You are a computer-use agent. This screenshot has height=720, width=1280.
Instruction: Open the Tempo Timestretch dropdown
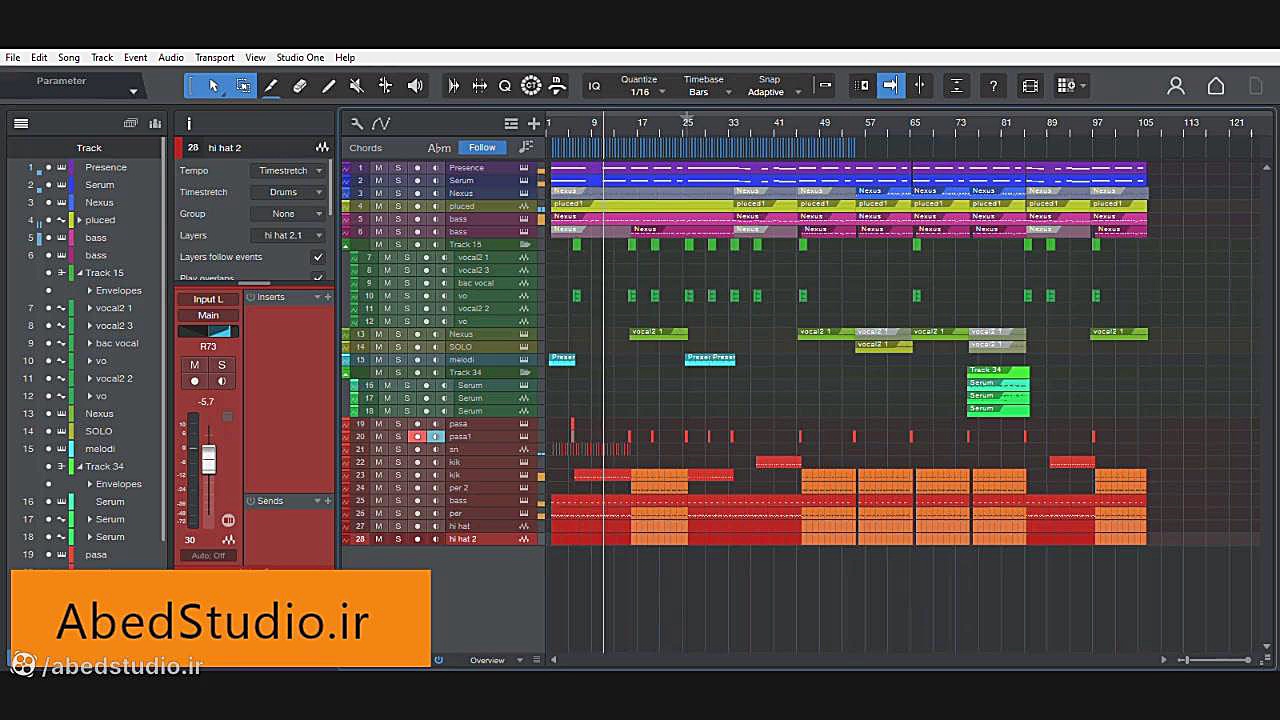[x=289, y=170]
